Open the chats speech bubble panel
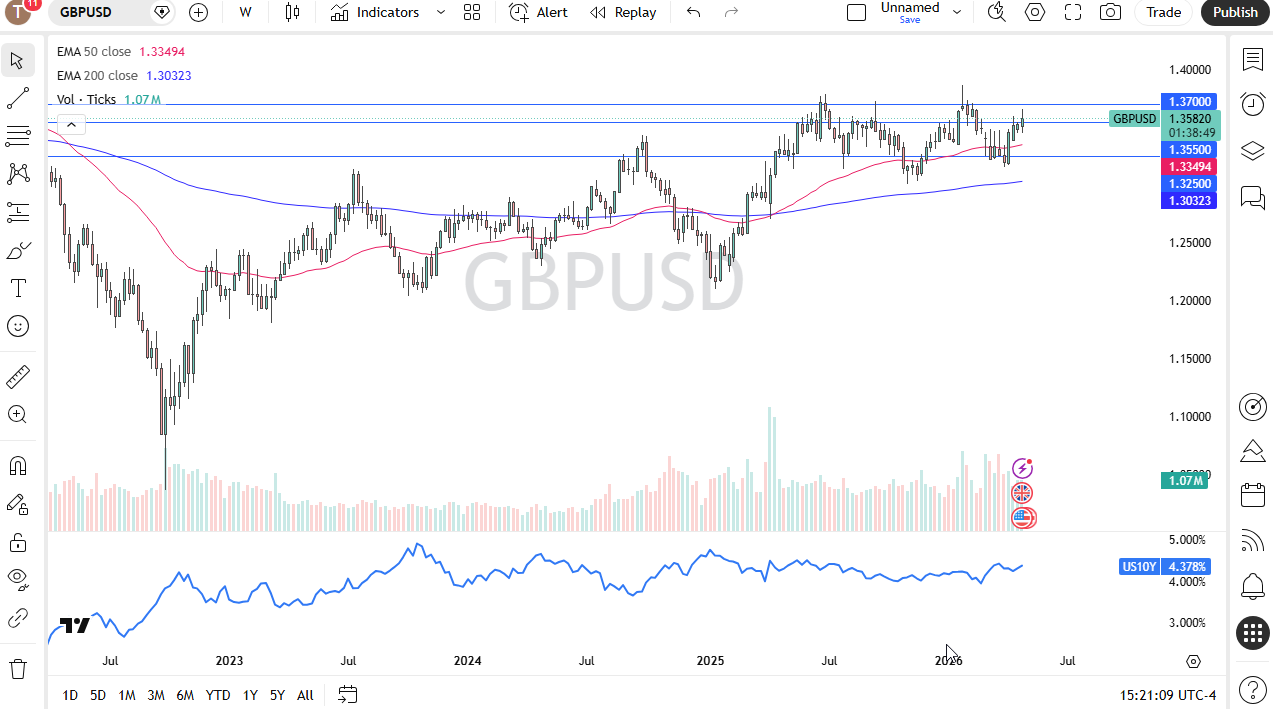This screenshot has height=709, width=1273. tap(1252, 197)
